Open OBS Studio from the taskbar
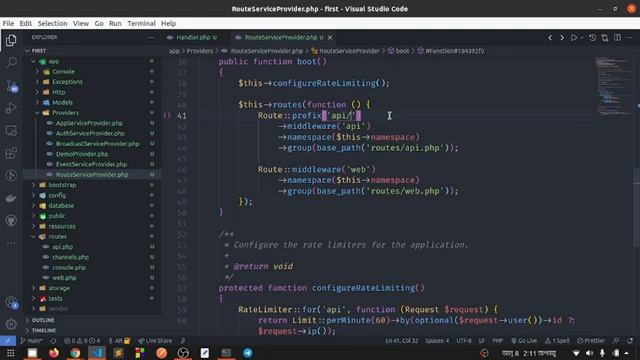The image size is (640, 360). pos(183,353)
